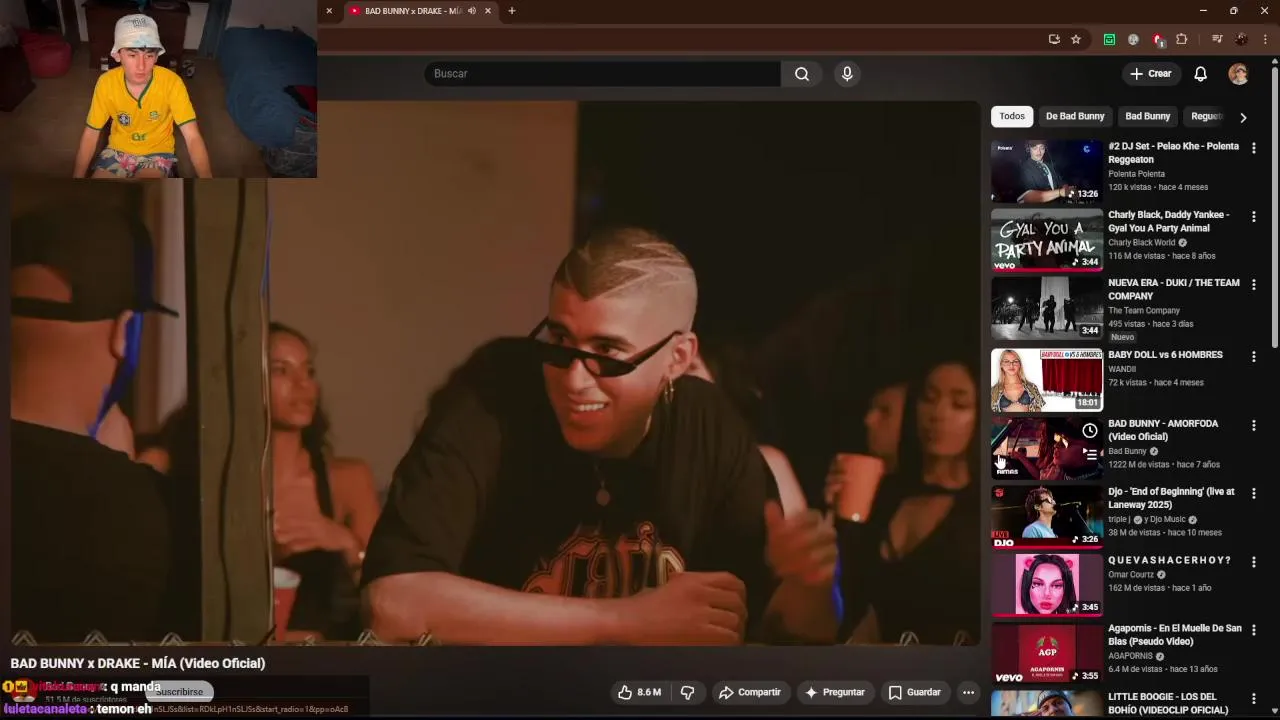This screenshot has width=1280, height=720.
Task: Click the install app icon in address bar
Action: 1054,39
